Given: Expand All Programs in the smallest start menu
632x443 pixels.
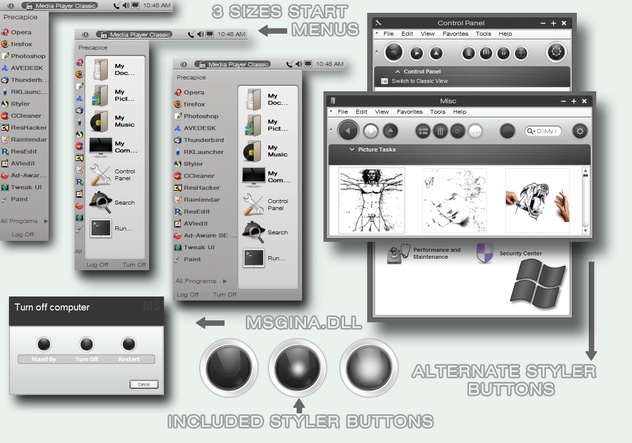Looking at the screenshot, I should click(24, 221).
